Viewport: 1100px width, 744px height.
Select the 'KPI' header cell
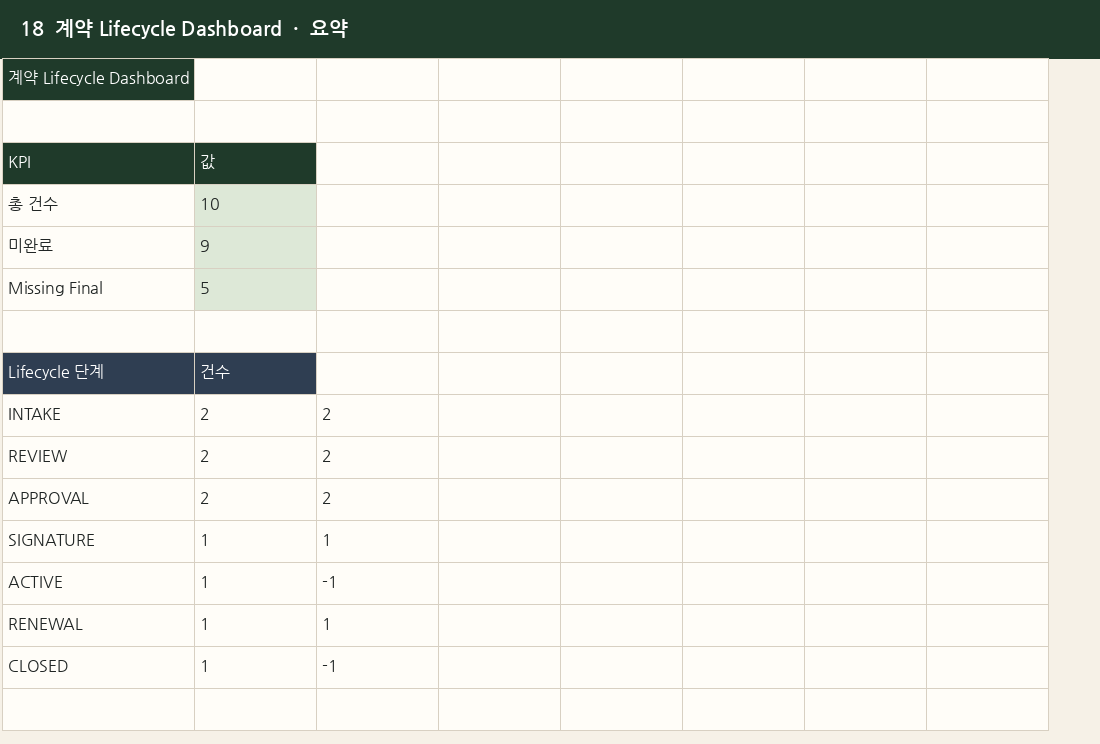(98, 163)
